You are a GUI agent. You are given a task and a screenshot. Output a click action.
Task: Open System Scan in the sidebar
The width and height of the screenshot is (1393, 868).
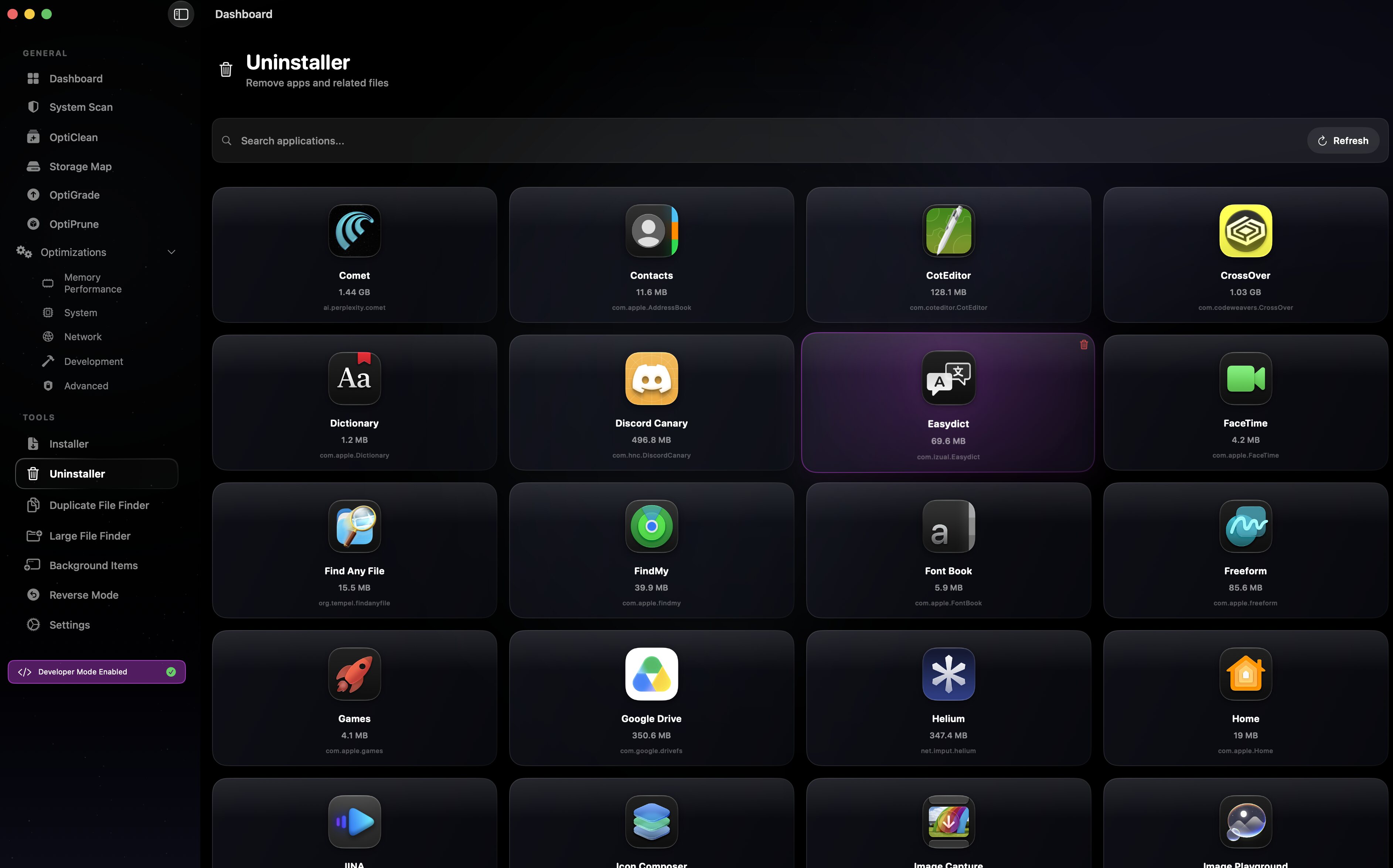point(96,107)
